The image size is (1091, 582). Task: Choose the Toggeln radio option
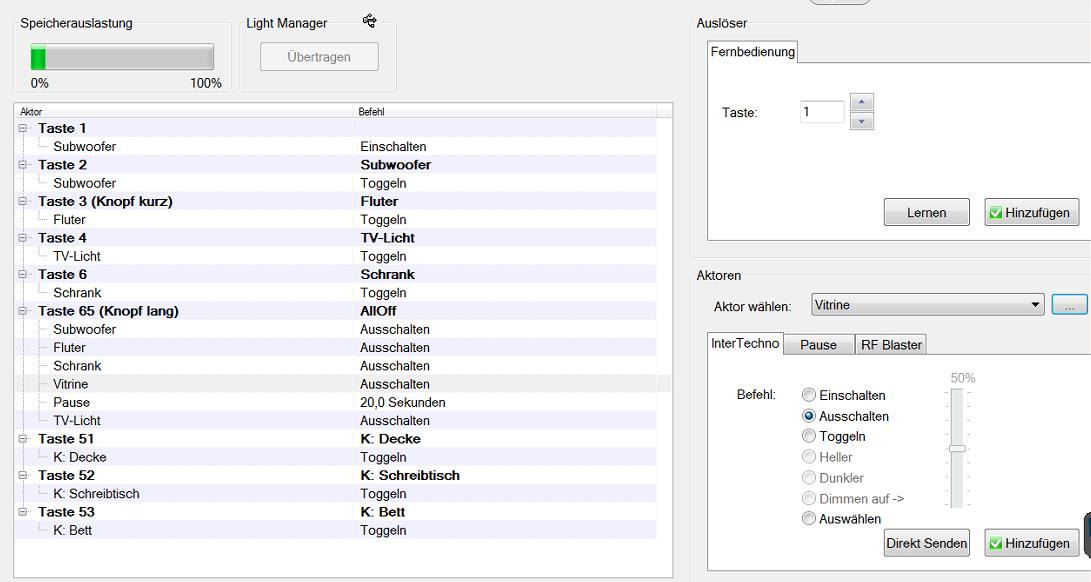tap(809, 436)
